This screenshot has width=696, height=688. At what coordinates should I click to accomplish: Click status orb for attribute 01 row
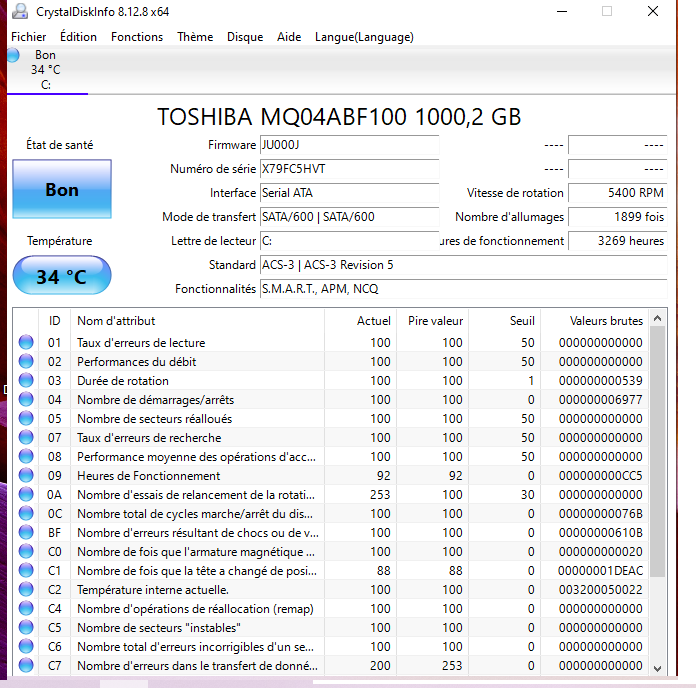click(x=26, y=342)
